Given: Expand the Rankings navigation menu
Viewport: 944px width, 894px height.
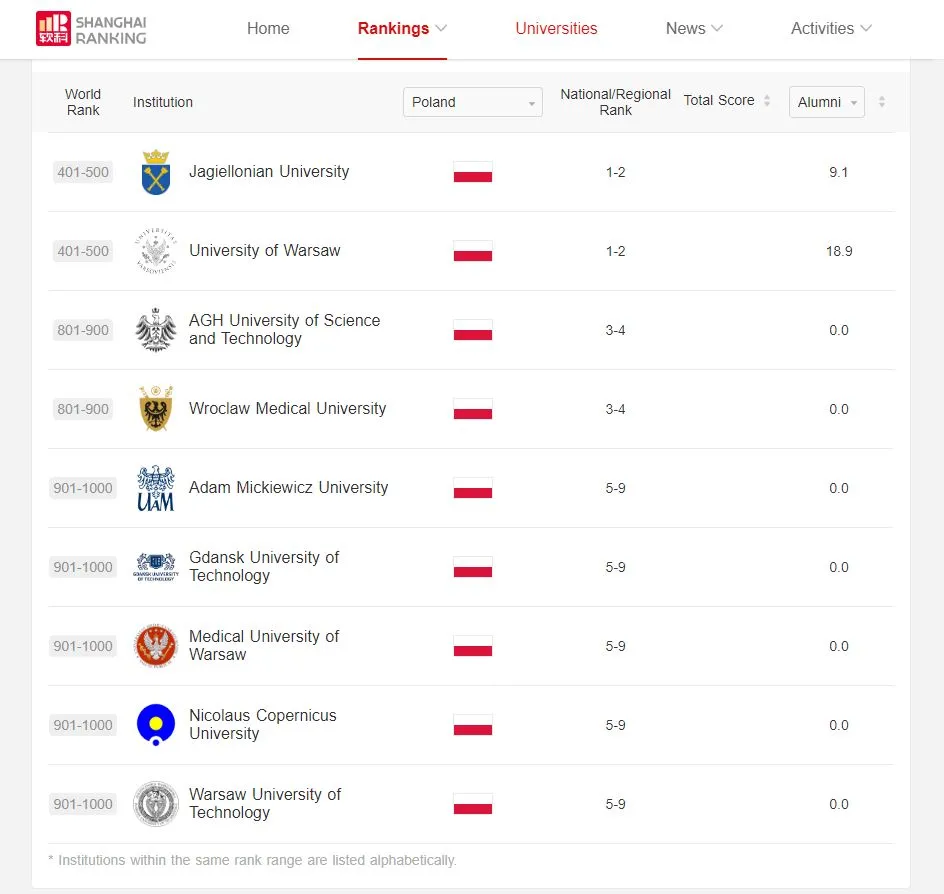Looking at the screenshot, I should [402, 28].
